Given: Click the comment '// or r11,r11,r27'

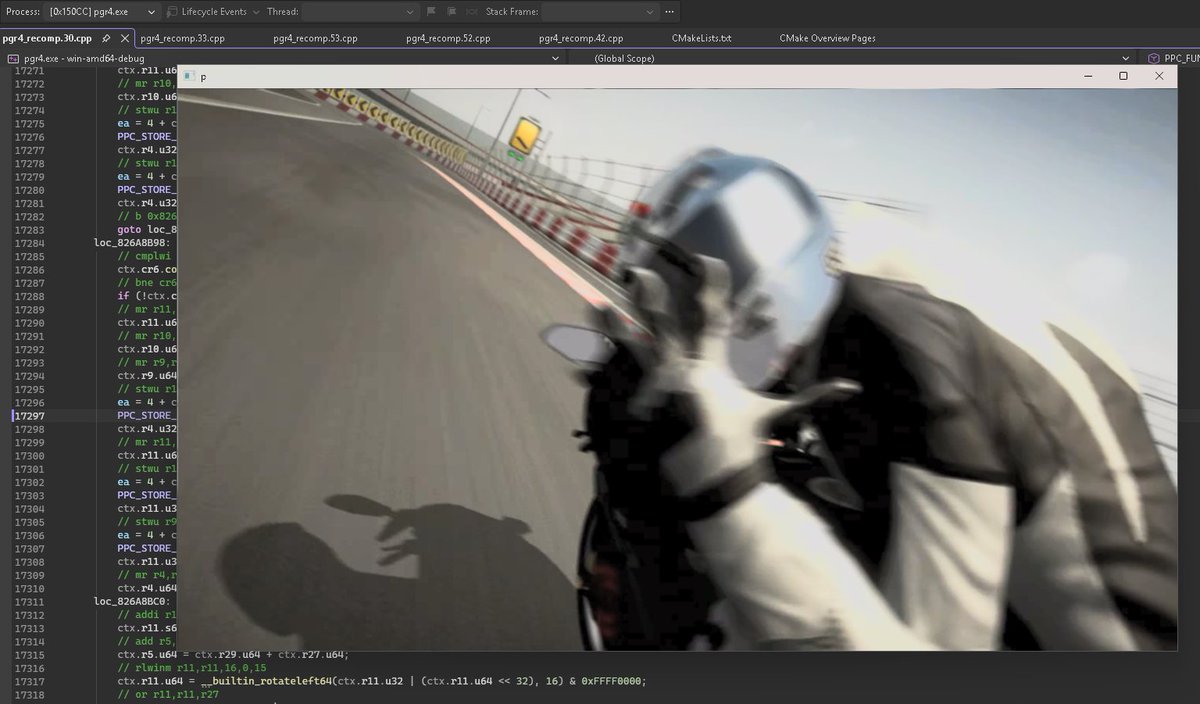Looking at the screenshot, I should click(x=169, y=694).
